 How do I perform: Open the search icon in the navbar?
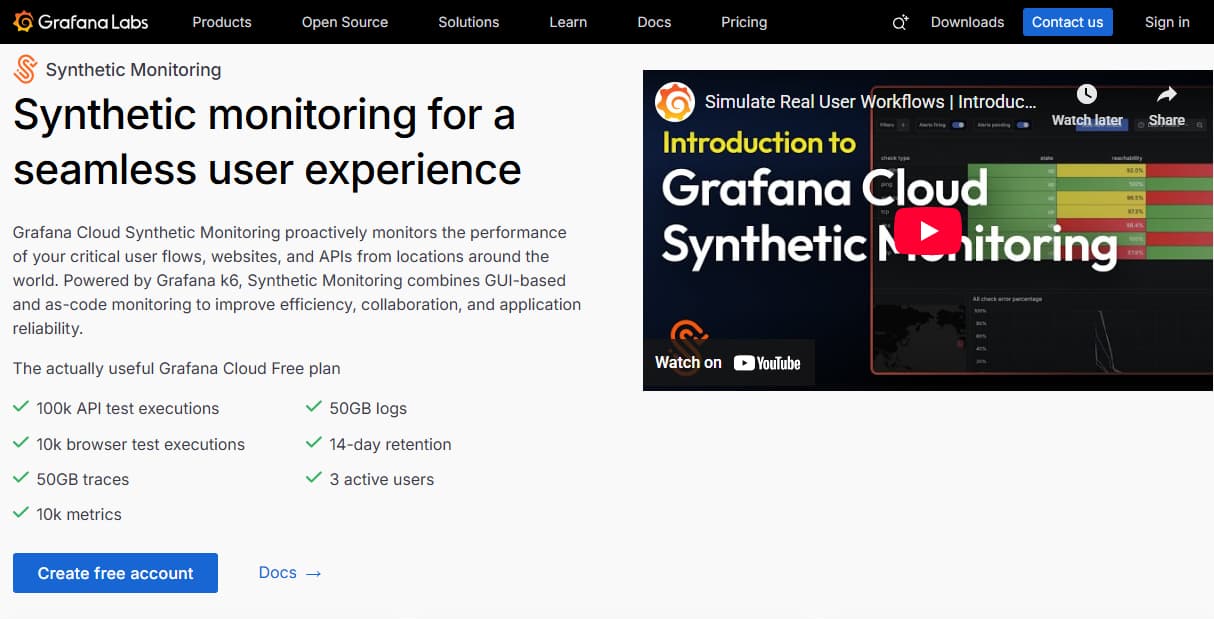(x=898, y=22)
